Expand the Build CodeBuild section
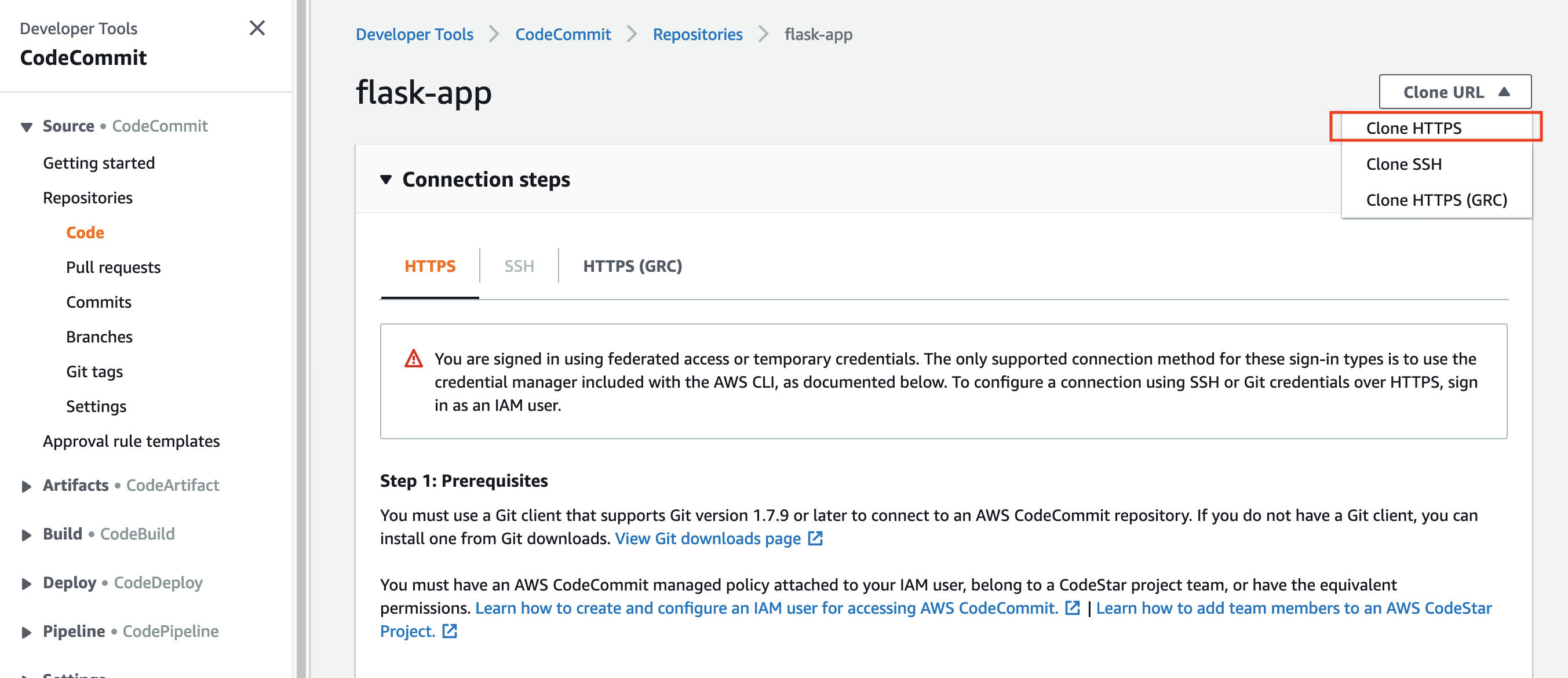1568x678 pixels. [x=26, y=534]
